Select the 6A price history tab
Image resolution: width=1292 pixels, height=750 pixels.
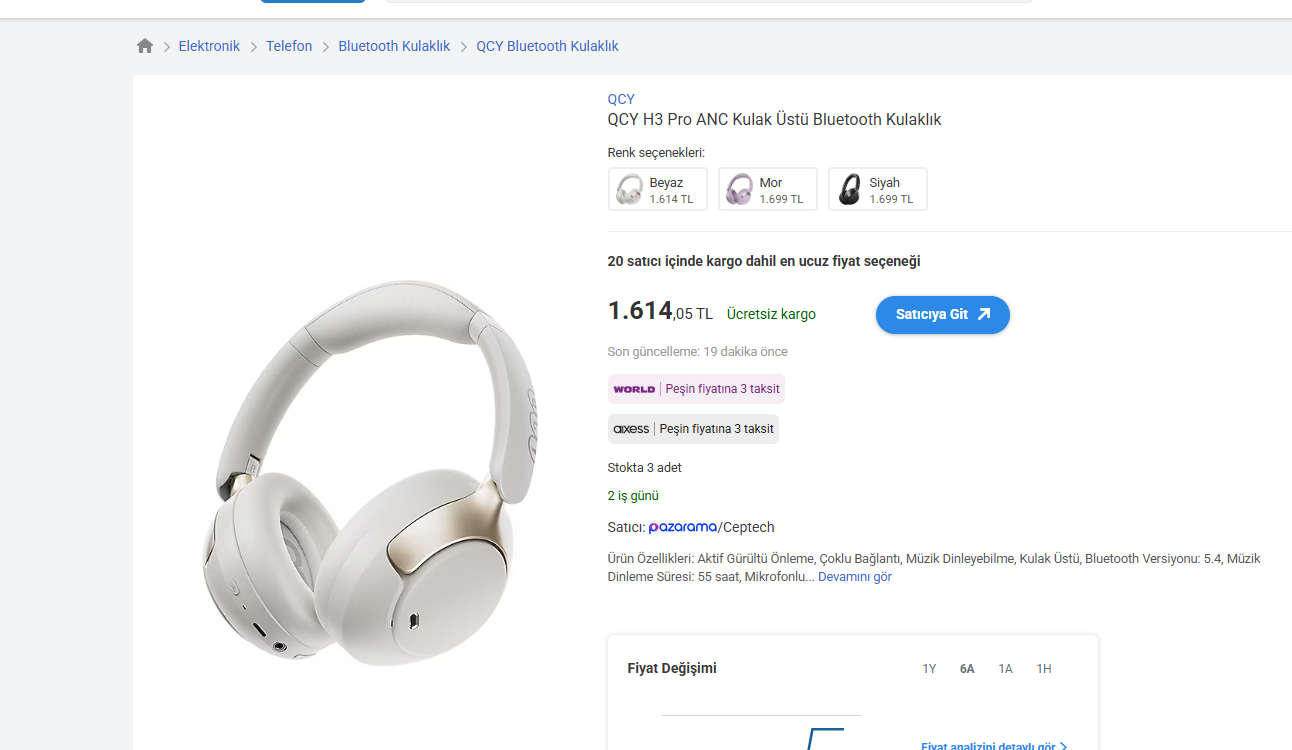[x=967, y=669]
